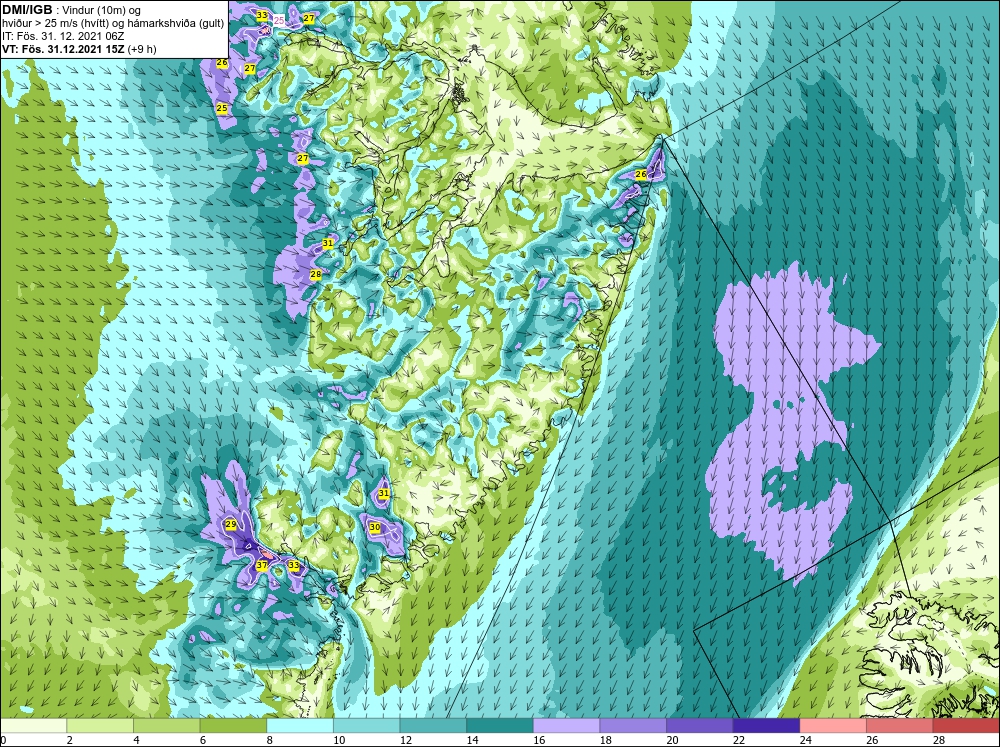Click the legend scale number 20
The image size is (1000, 747).
tap(673, 740)
